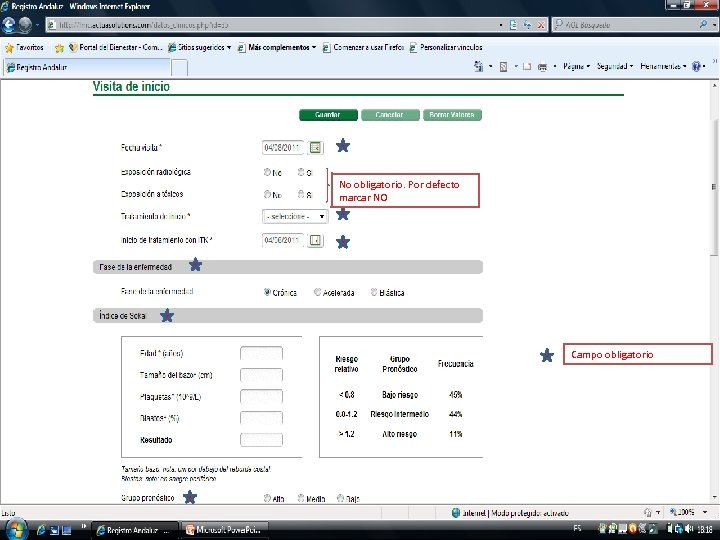Click the add-to-favorites bar star icon
This screenshot has height=540, width=720.
click(x=59, y=48)
